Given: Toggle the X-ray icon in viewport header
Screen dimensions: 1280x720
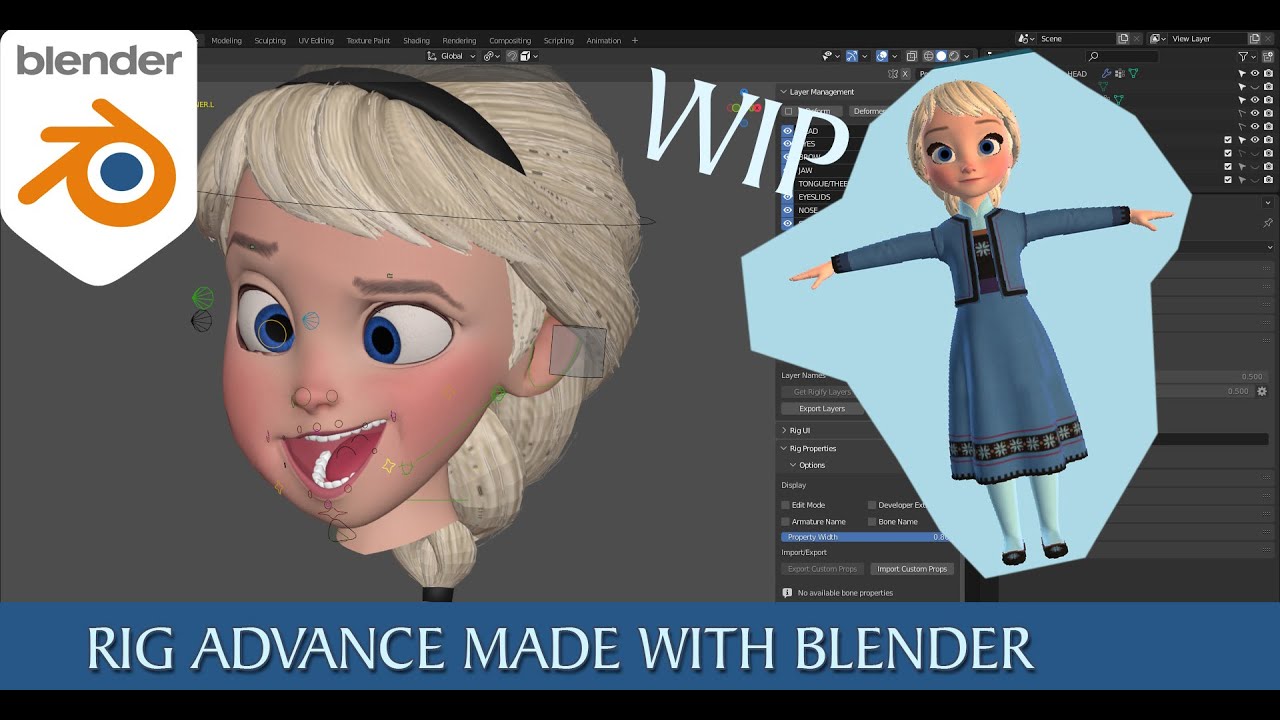Looking at the screenshot, I should coord(911,56).
